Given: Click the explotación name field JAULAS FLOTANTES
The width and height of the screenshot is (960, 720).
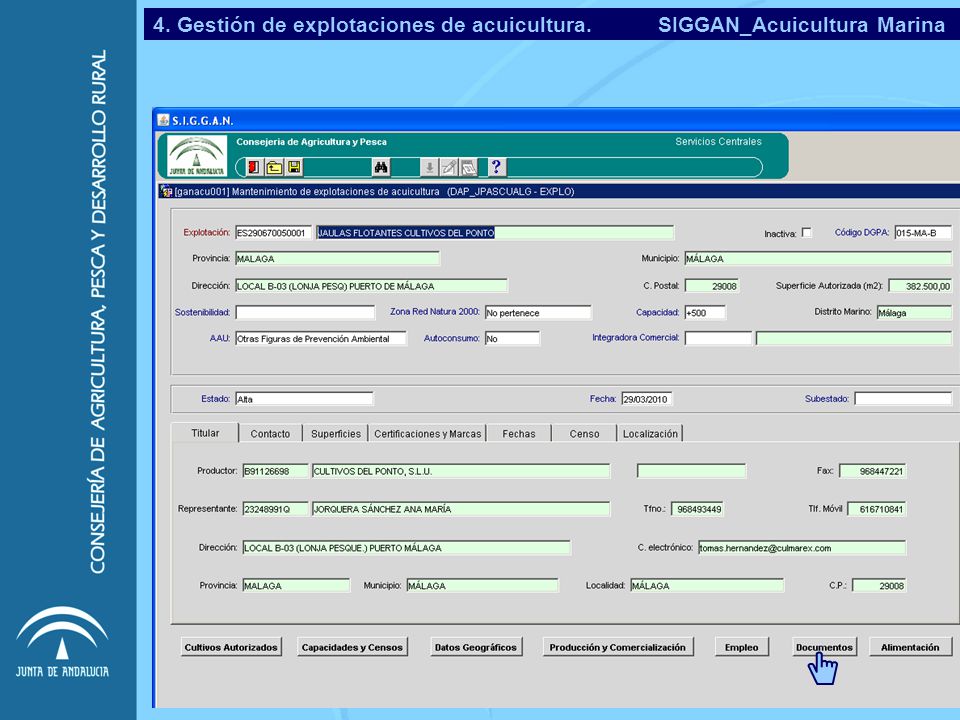Looking at the screenshot, I should click(495, 233).
